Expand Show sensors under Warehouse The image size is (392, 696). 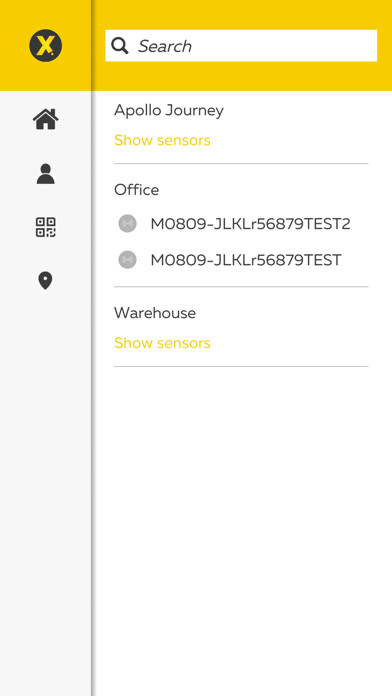click(x=162, y=343)
